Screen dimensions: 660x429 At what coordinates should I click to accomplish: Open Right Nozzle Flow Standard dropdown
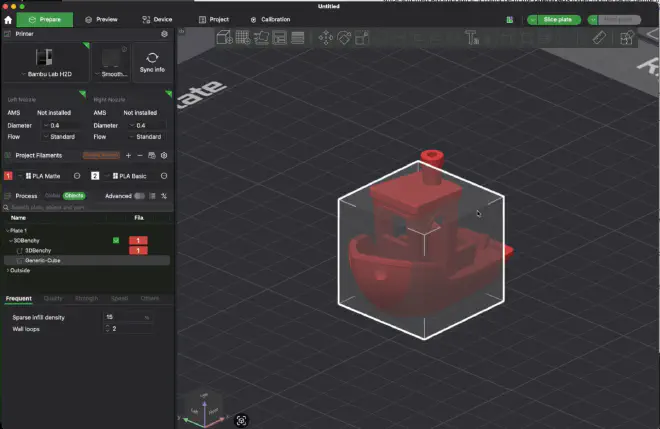(149, 137)
